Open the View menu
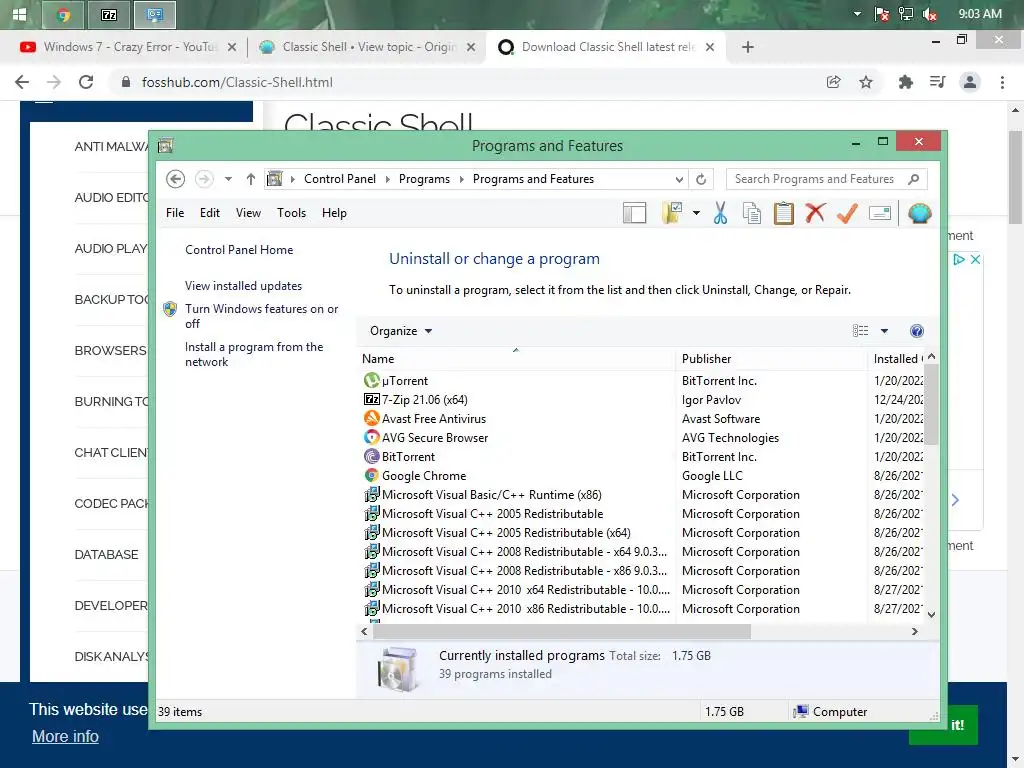 (248, 213)
